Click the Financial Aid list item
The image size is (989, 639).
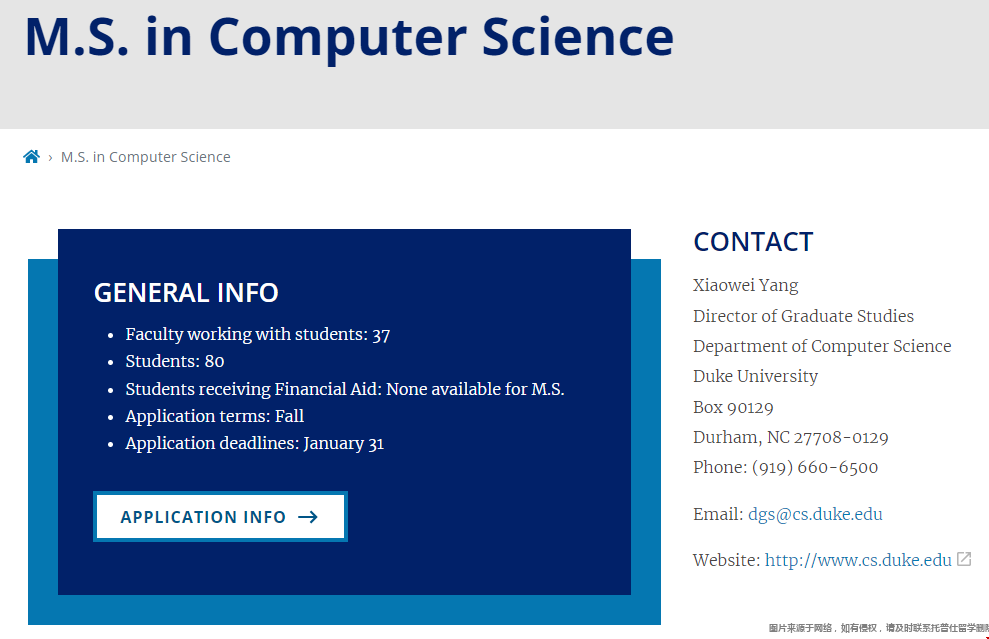[x=344, y=389]
